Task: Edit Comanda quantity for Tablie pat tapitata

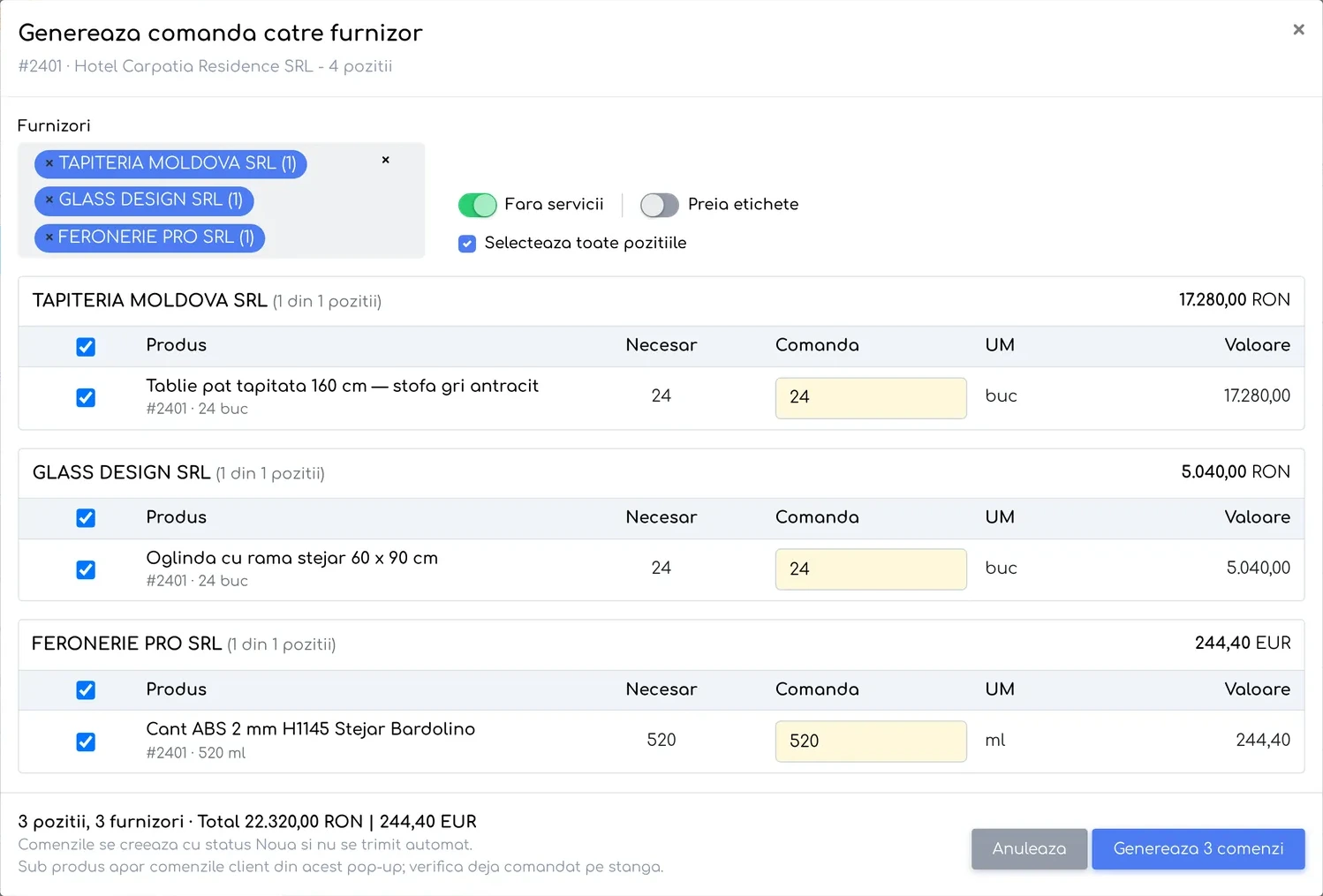Action: click(x=871, y=398)
